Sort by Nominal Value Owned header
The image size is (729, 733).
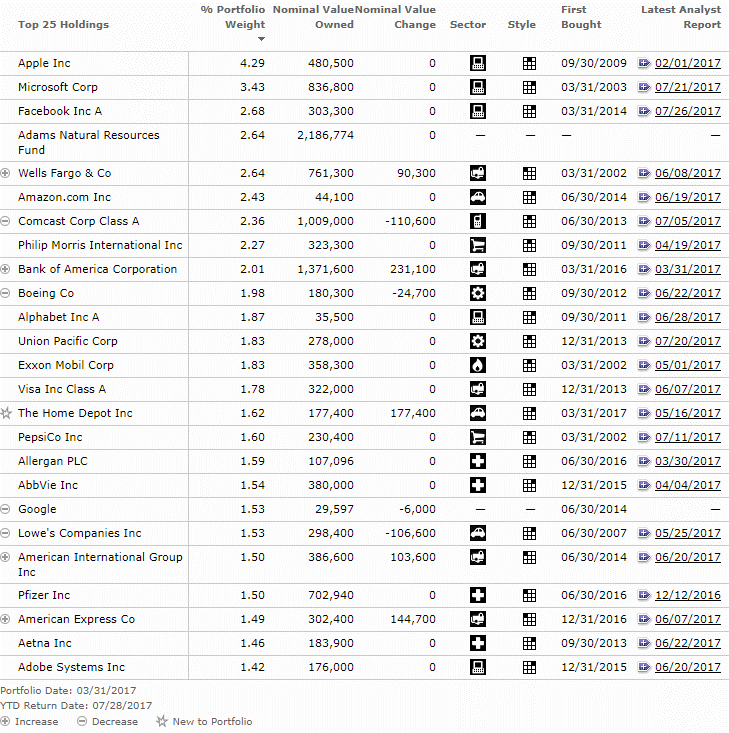point(313,17)
